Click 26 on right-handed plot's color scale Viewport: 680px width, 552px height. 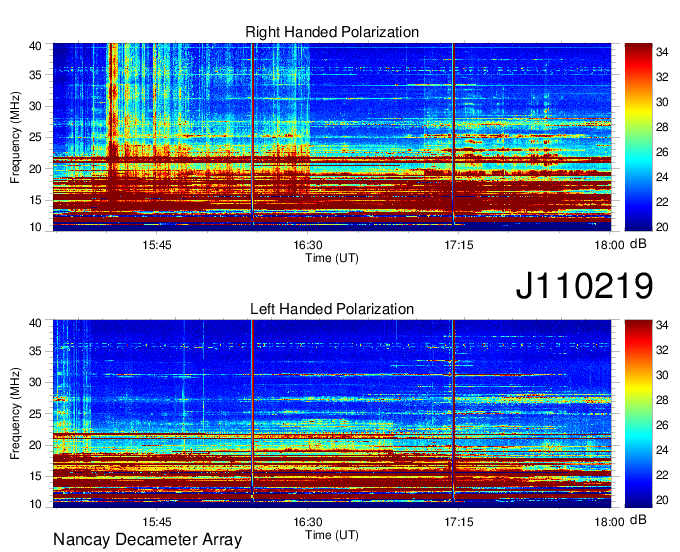pos(662,152)
